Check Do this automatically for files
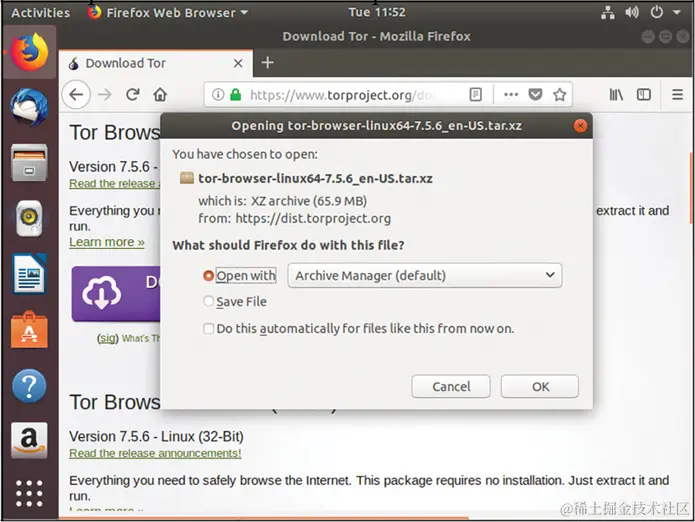Image resolution: width=695 pixels, height=522 pixels. tap(208, 329)
